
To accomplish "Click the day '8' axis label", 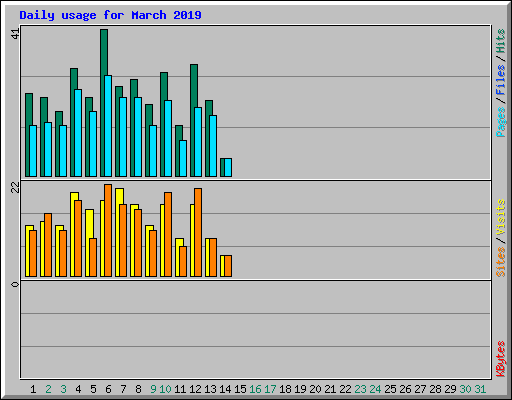I will tap(138, 389).
